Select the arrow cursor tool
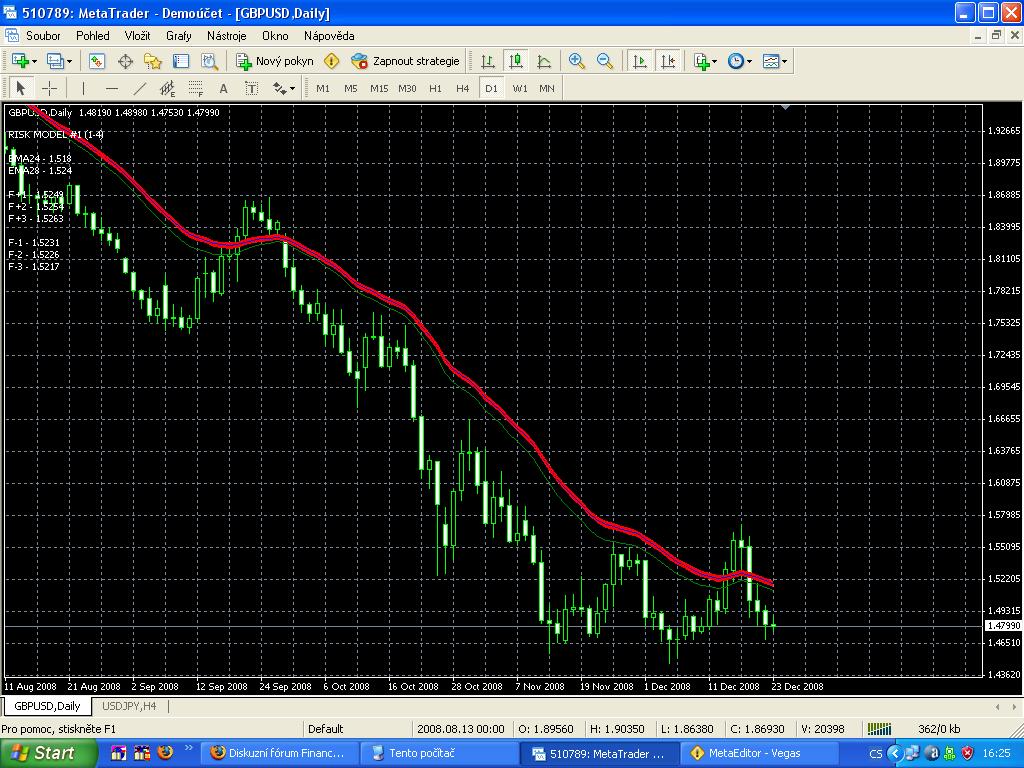 [x=20, y=88]
